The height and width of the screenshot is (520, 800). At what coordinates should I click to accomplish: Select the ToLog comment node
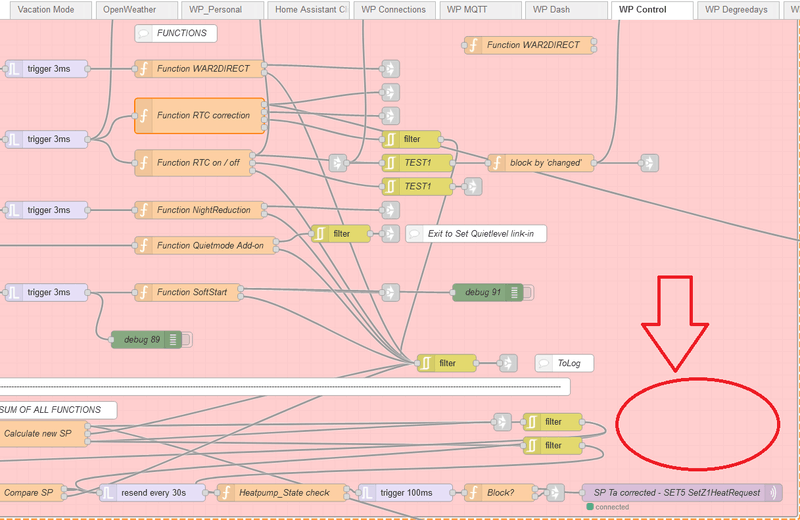point(564,363)
